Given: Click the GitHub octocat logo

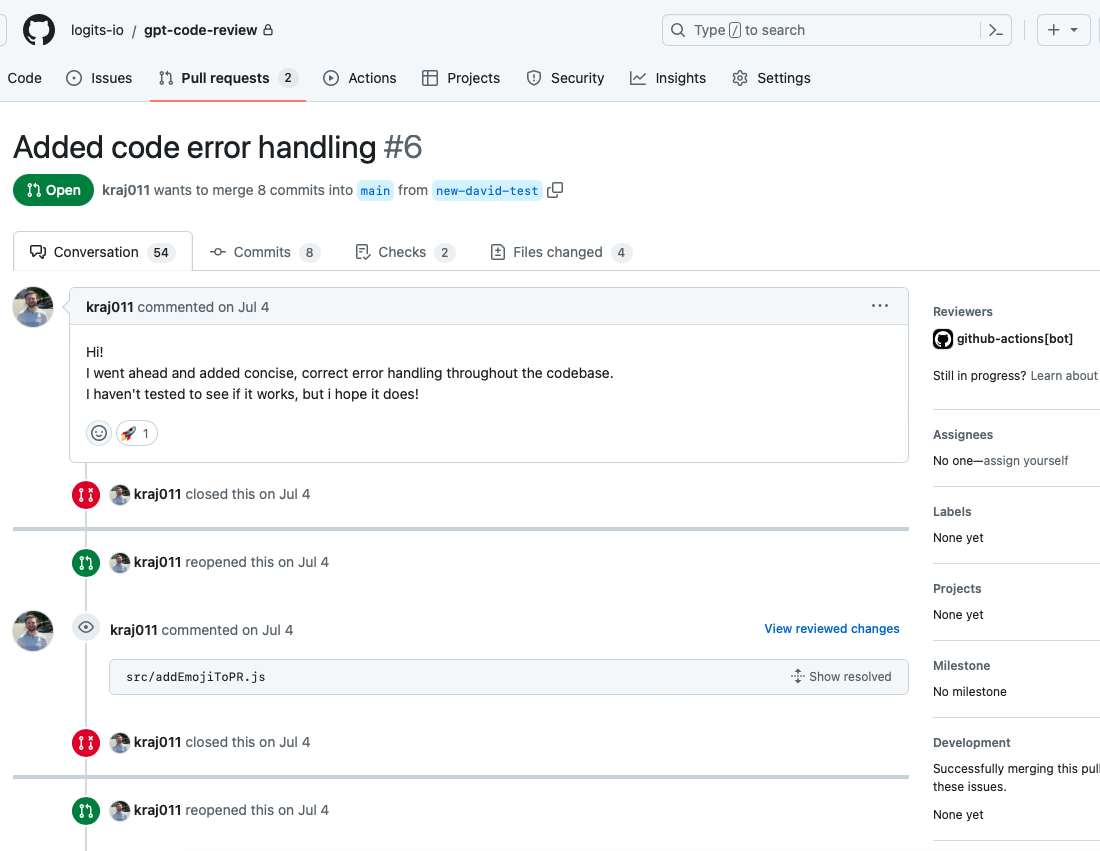Looking at the screenshot, I should (38, 29).
